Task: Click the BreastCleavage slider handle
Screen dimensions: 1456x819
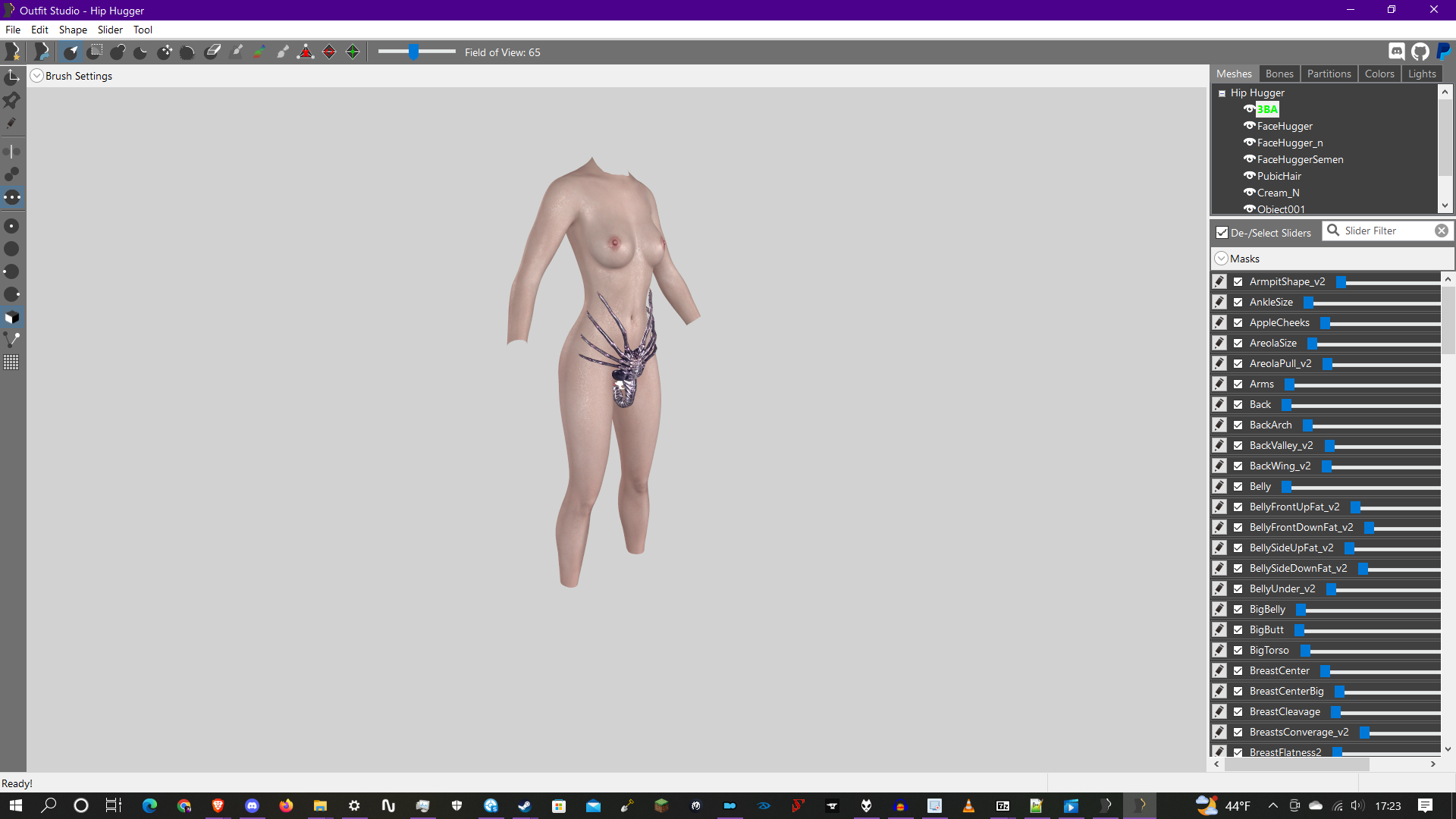Action: click(x=1335, y=712)
